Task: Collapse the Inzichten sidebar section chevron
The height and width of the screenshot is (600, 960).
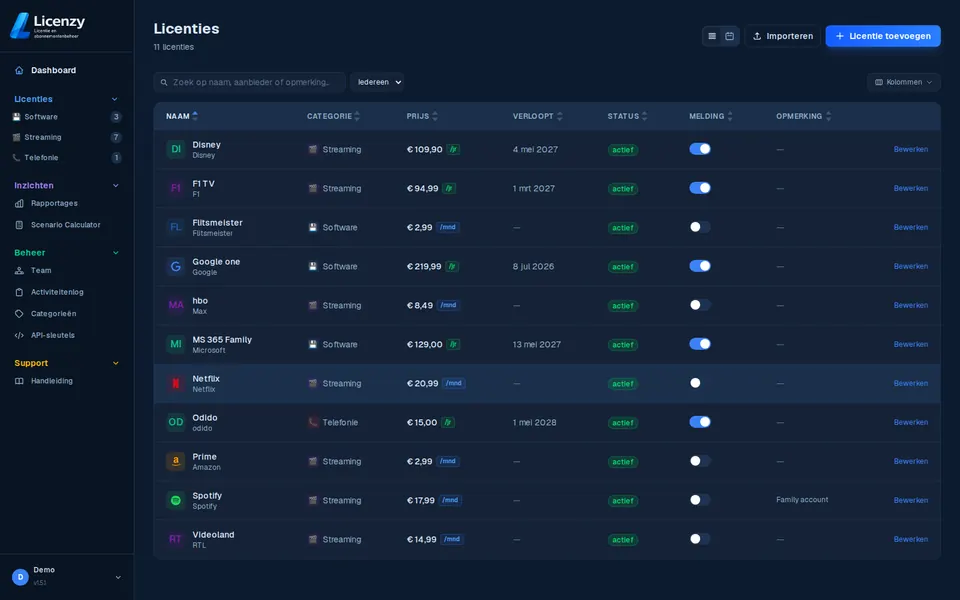Action: click(x=115, y=186)
